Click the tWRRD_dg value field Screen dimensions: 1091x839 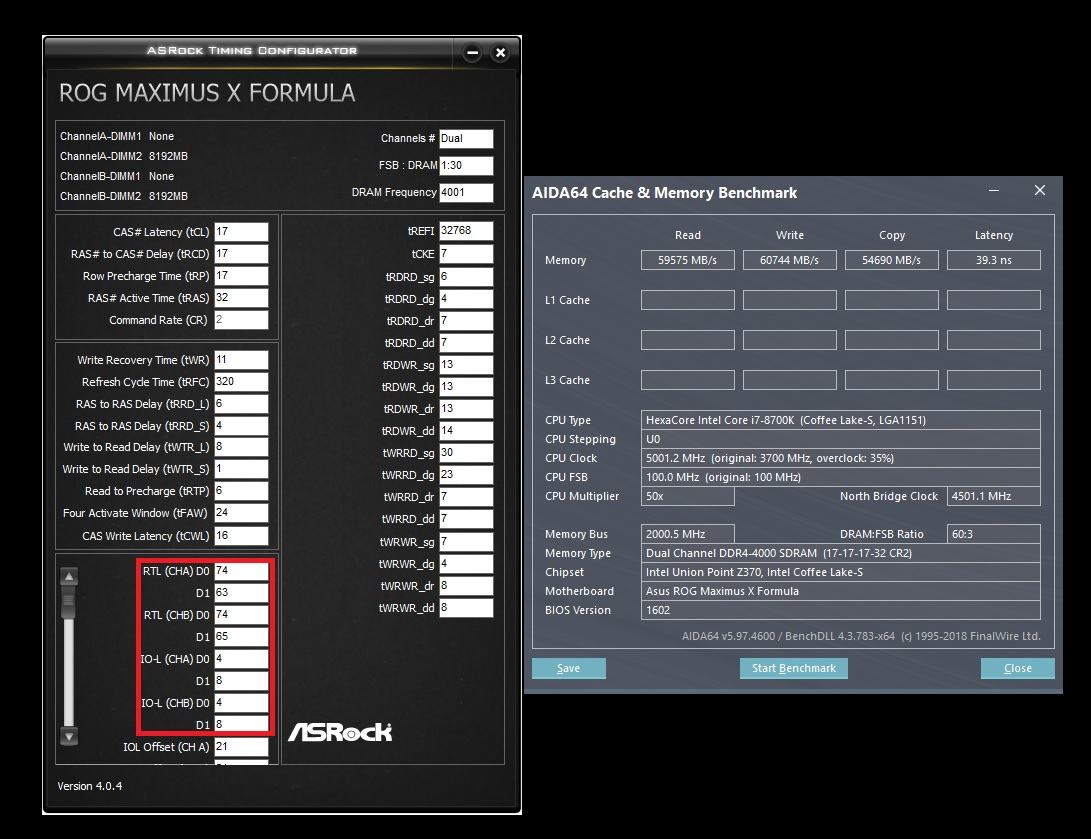tap(466, 475)
